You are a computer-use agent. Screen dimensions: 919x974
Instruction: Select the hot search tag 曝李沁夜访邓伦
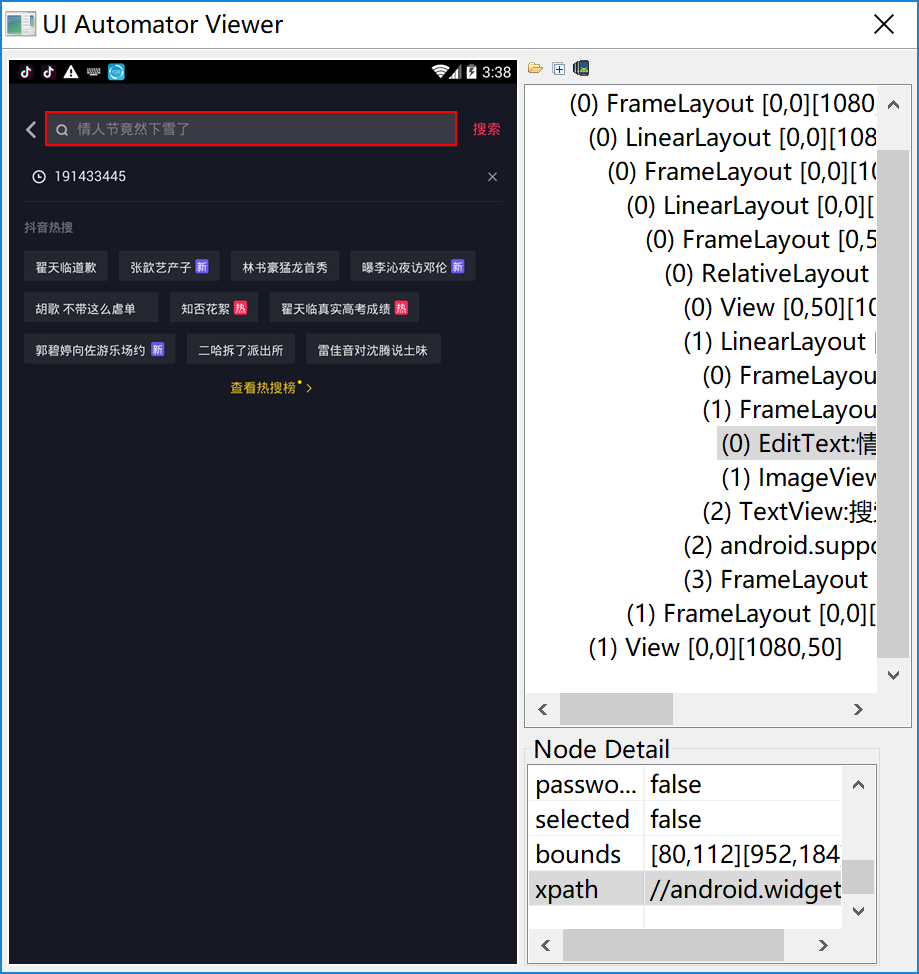413,266
